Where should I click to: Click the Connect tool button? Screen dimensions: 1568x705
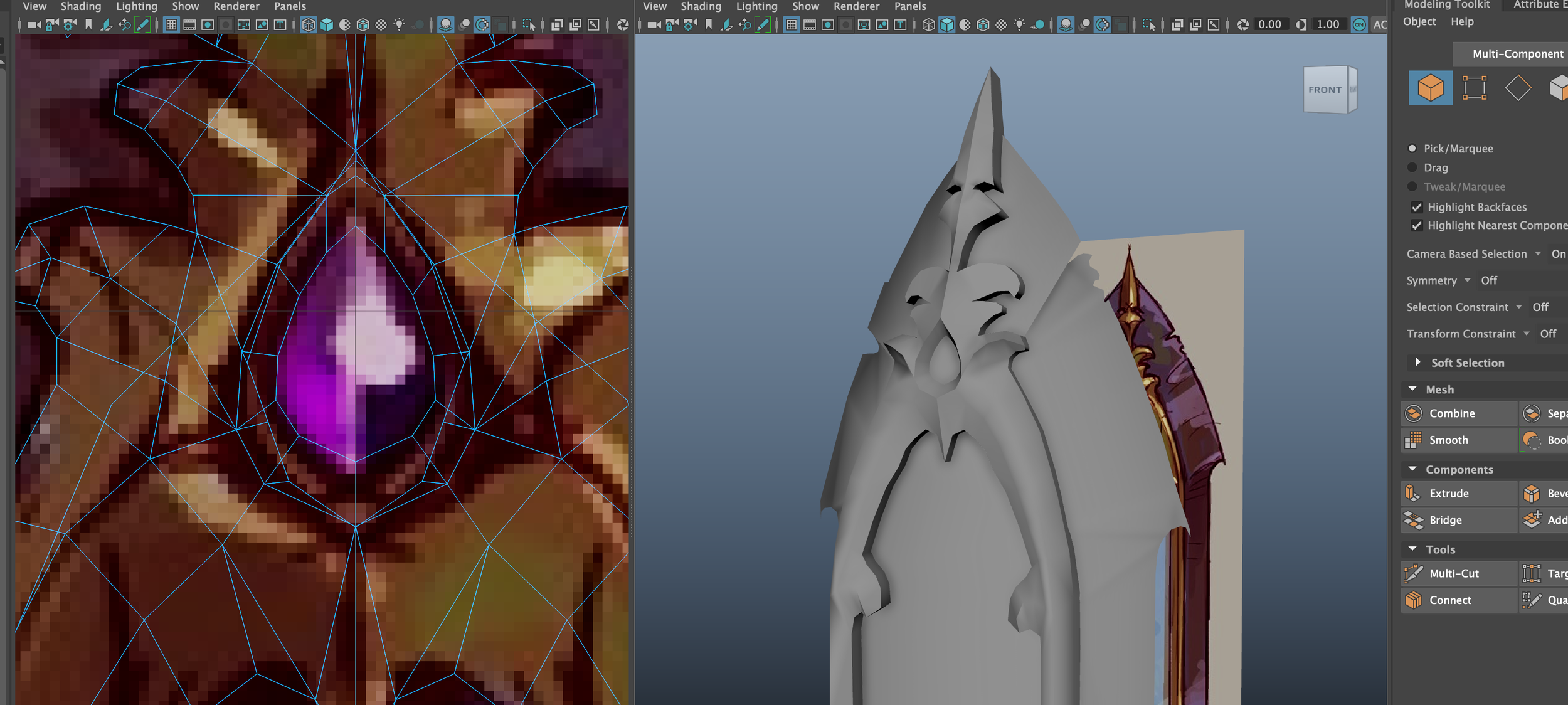[x=1449, y=600]
